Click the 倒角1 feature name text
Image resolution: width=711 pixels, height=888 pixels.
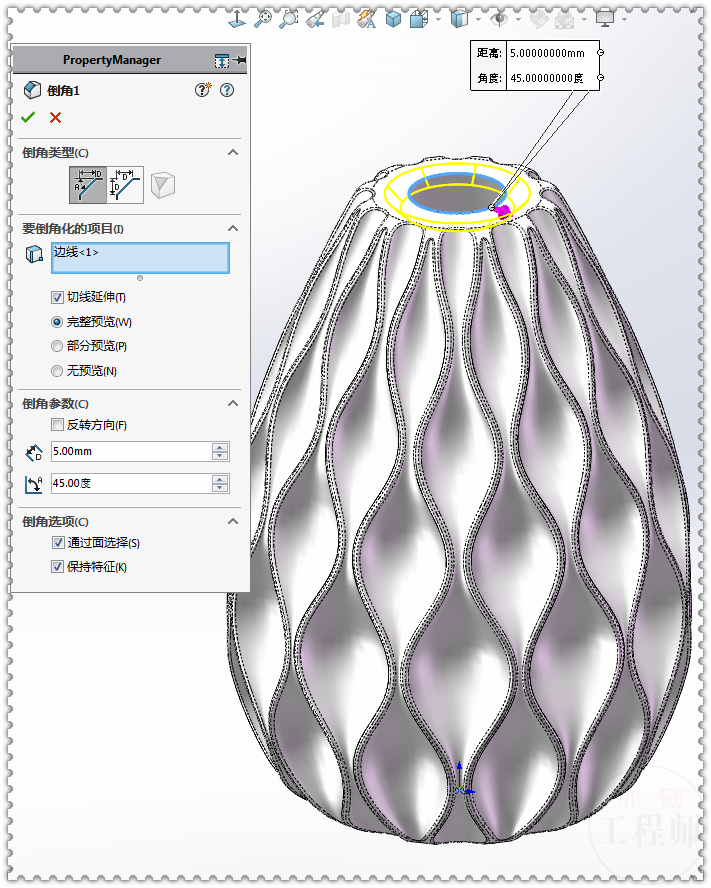click(x=63, y=91)
